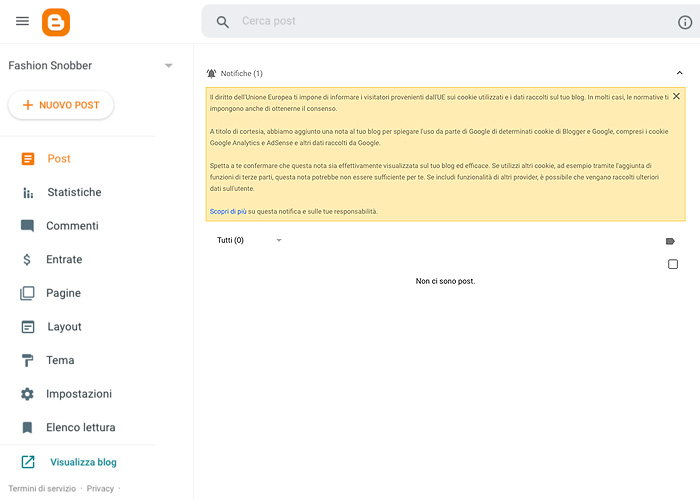Click the Elenco lettura bookmark icon
700x500 pixels.
27,428
